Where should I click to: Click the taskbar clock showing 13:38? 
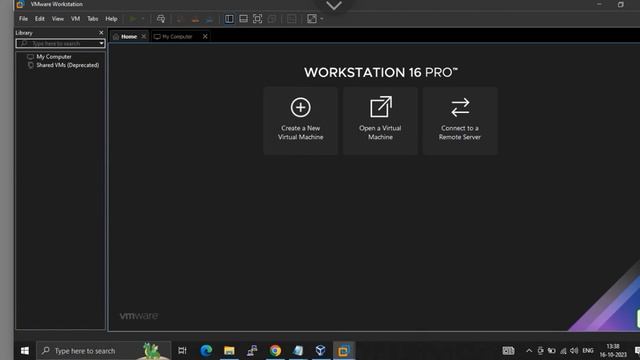click(x=613, y=351)
